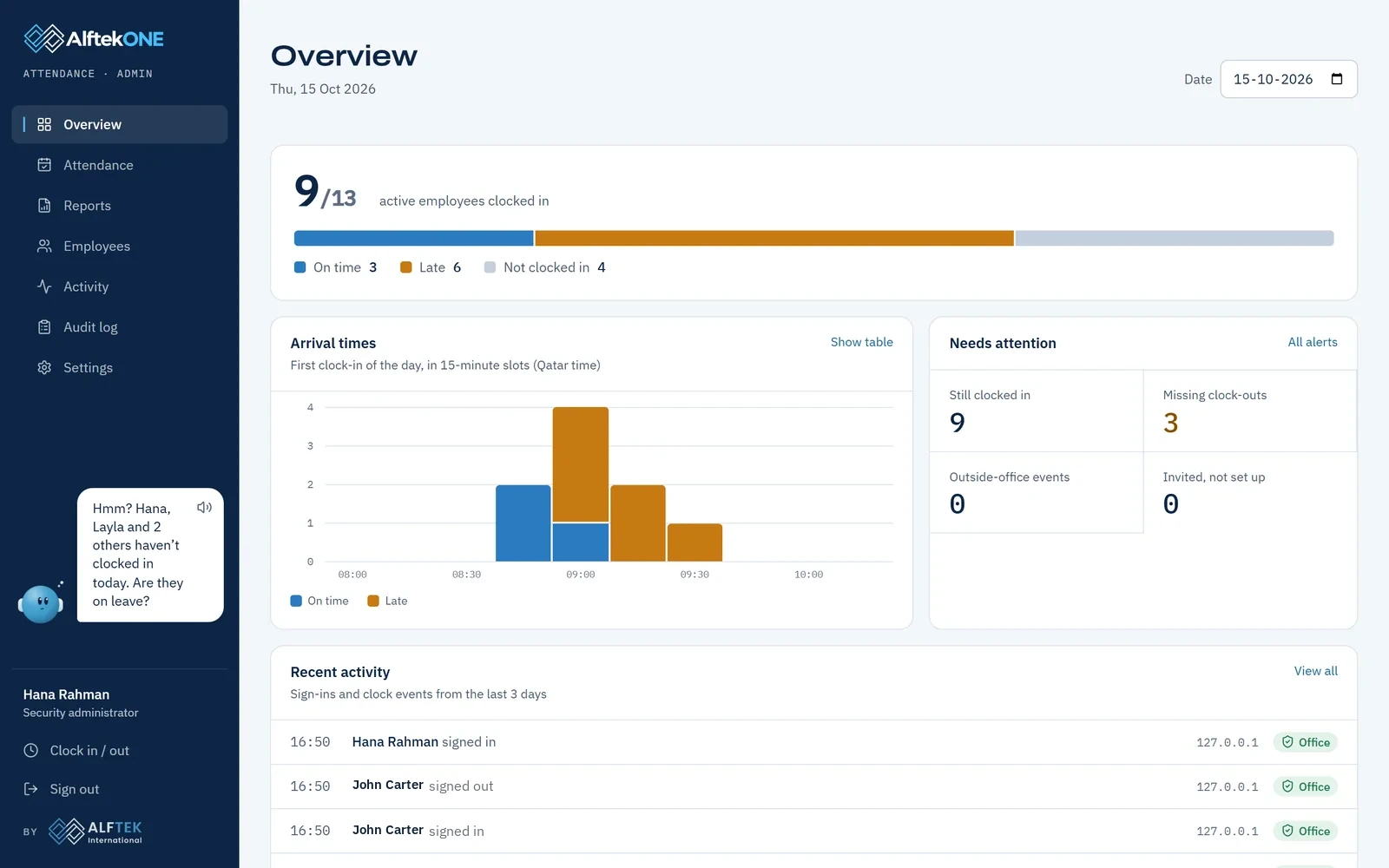Click the Sign out arrow icon
Image resolution: width=1389 pixels, height=868 pixels.
coord(31,789)
